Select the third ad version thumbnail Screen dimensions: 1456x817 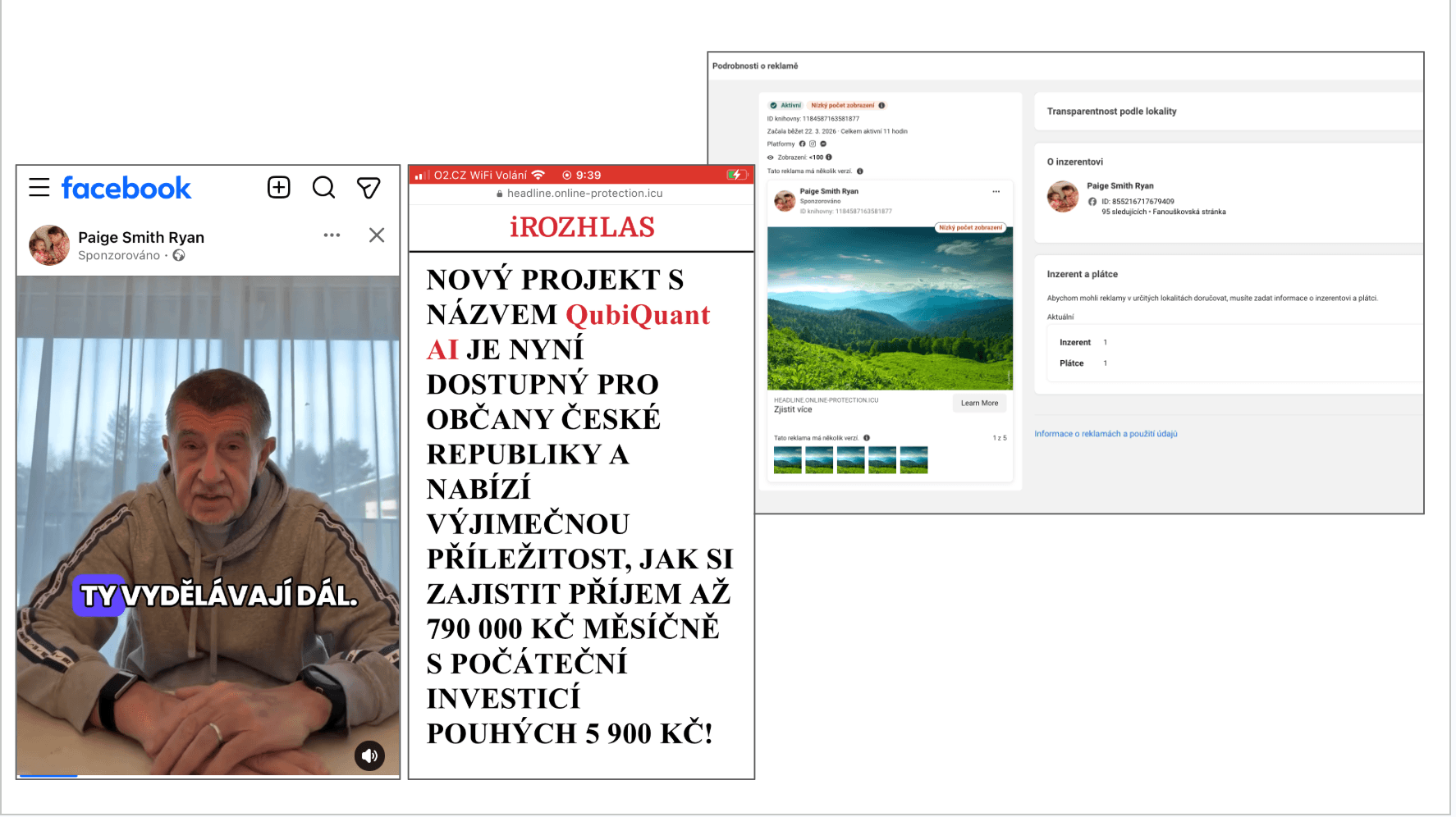click(x=850, y=460)
